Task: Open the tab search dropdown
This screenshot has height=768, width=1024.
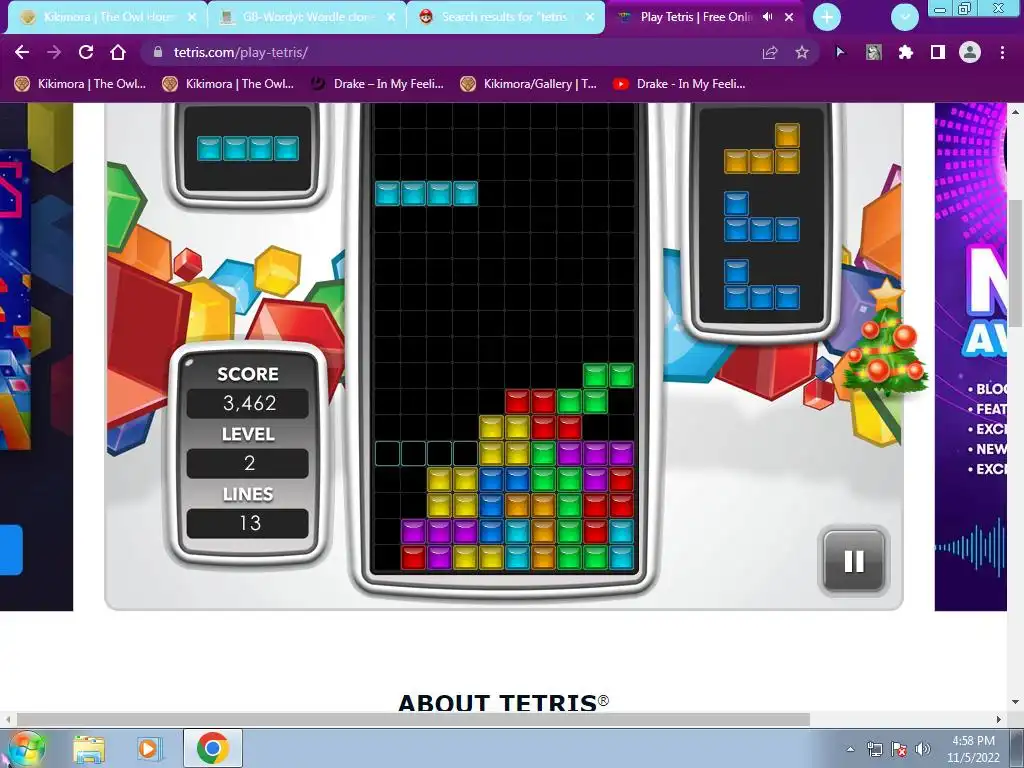Action: pyautogui.click(x=905, y=18)
